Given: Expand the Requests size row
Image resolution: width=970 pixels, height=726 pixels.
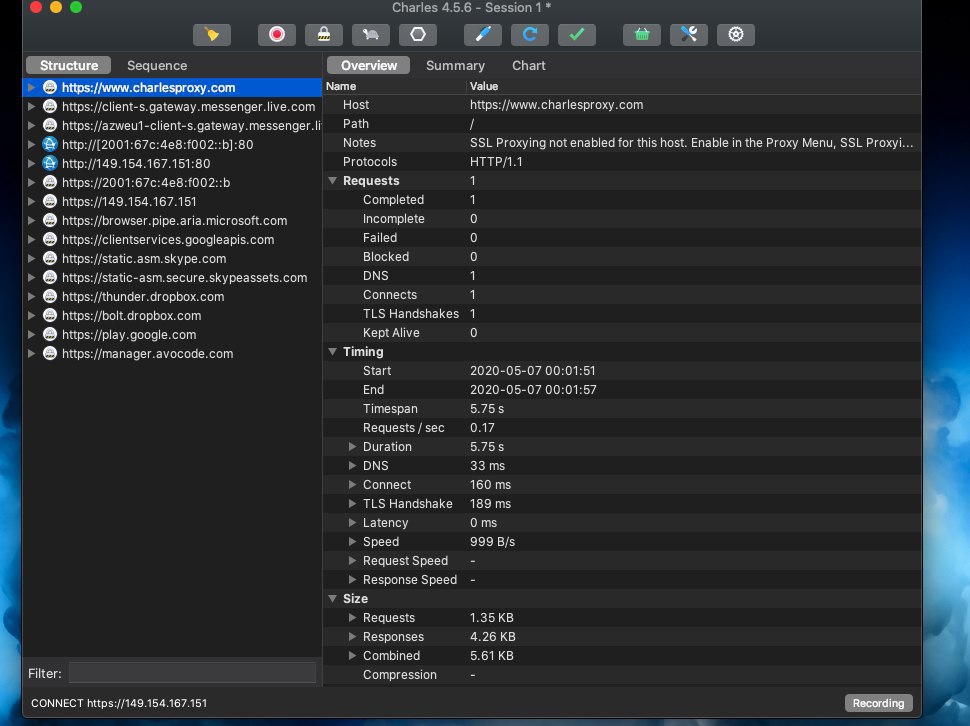Looking at the screenshot, I should tap(352, 618).
